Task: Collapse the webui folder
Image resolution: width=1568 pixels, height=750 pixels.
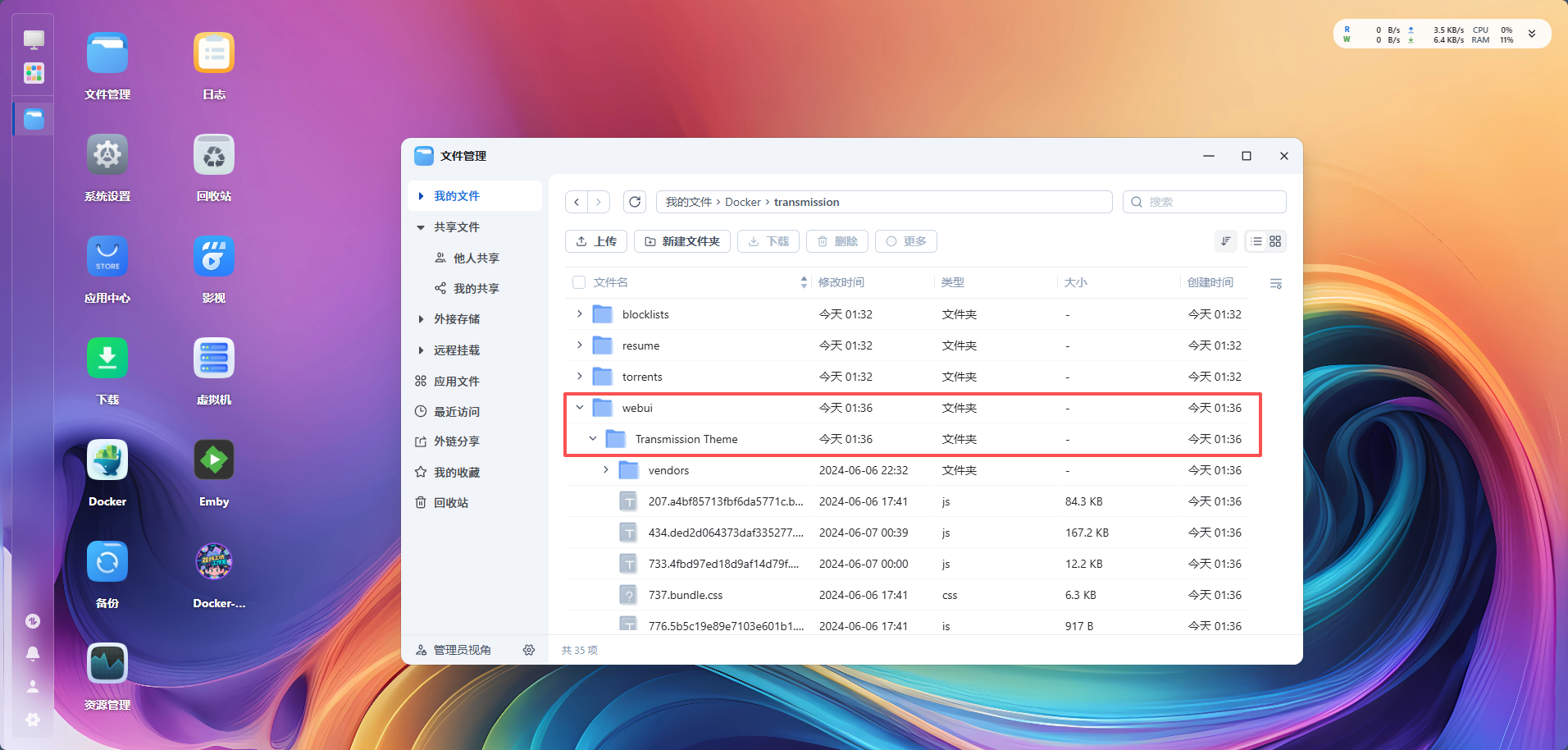Action: (x=580, y=408)
